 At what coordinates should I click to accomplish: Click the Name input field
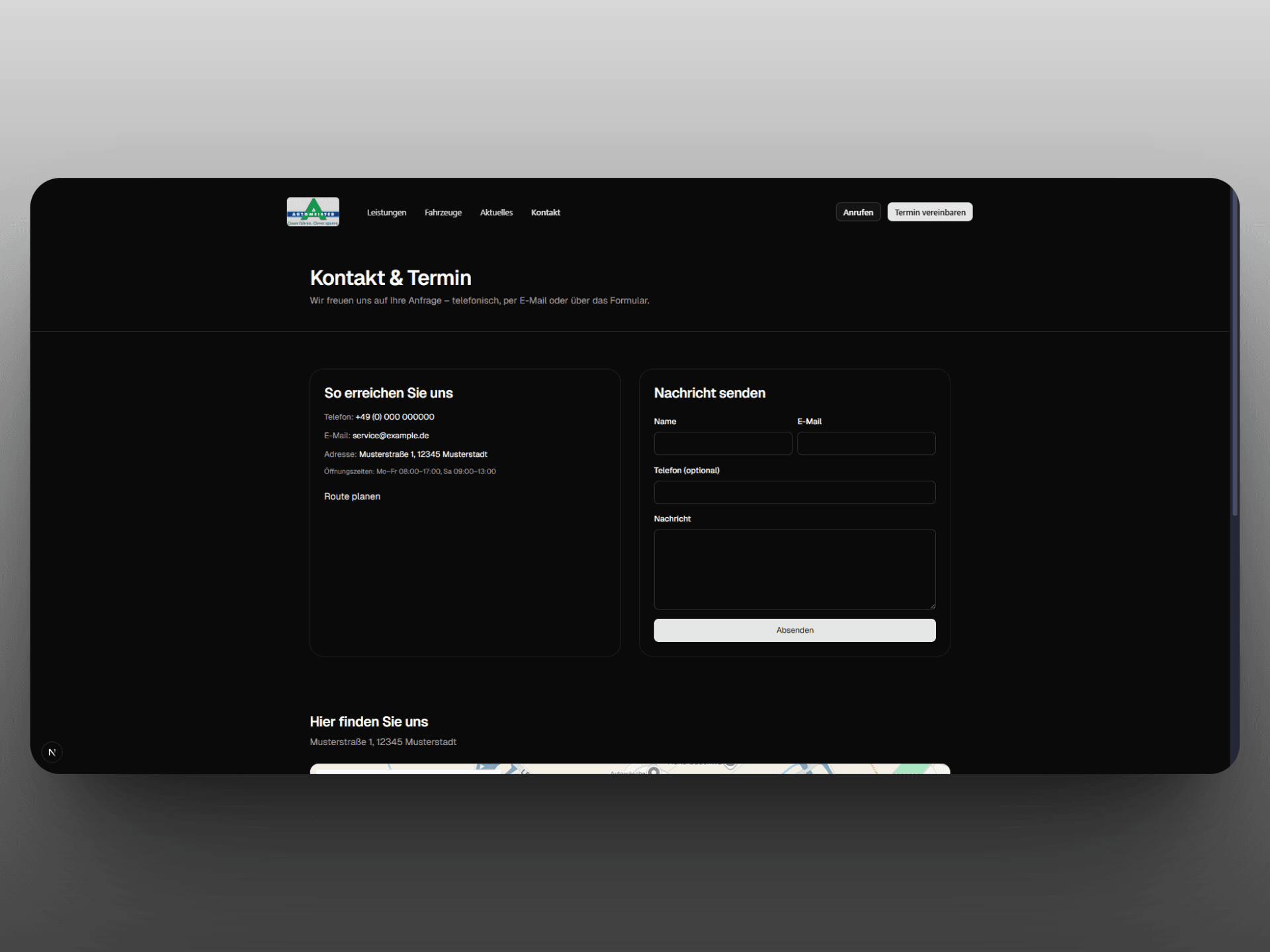(x=722, y=443)
